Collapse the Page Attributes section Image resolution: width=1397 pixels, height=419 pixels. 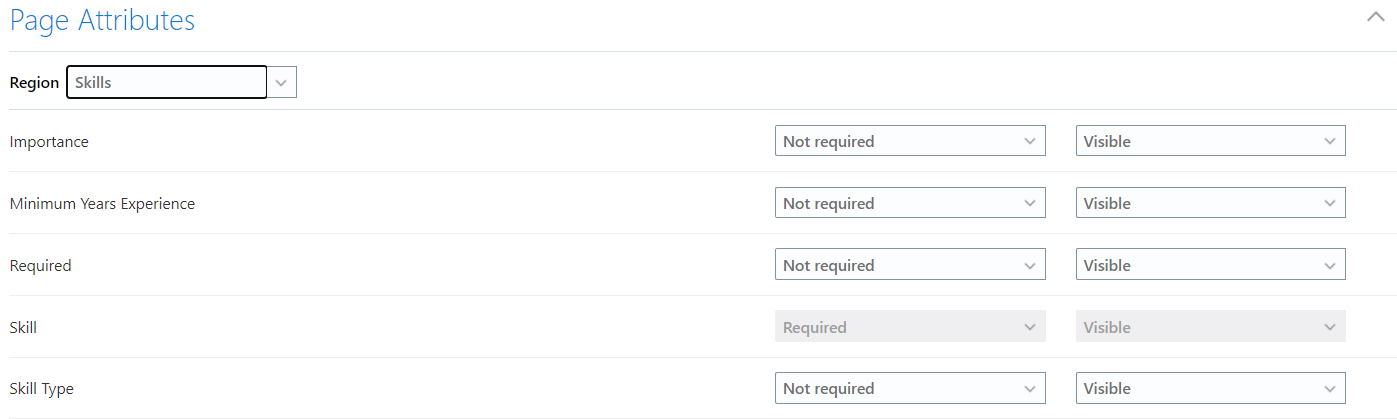coord(1375,17)
